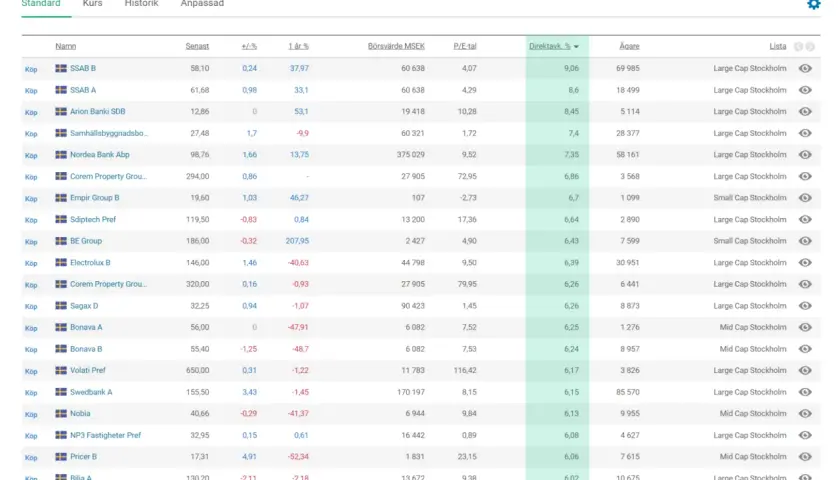
Task: Sort the table by Senast column
Action: pos(197,46)
